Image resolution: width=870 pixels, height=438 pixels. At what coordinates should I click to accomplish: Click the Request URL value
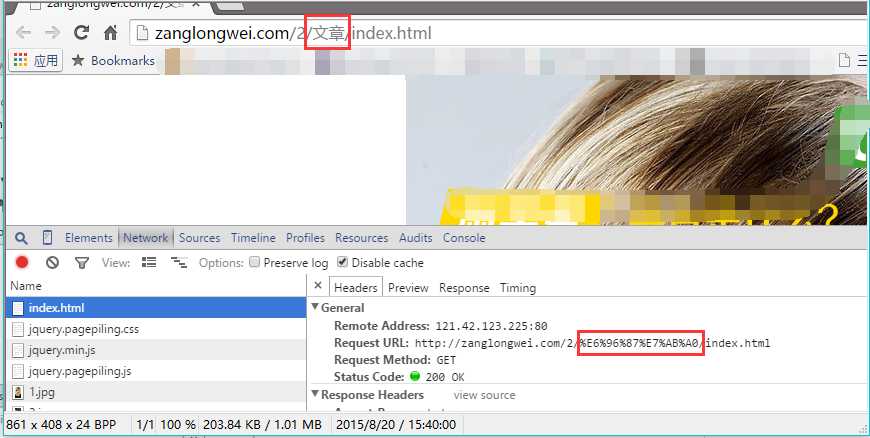[x=593, y=343]
